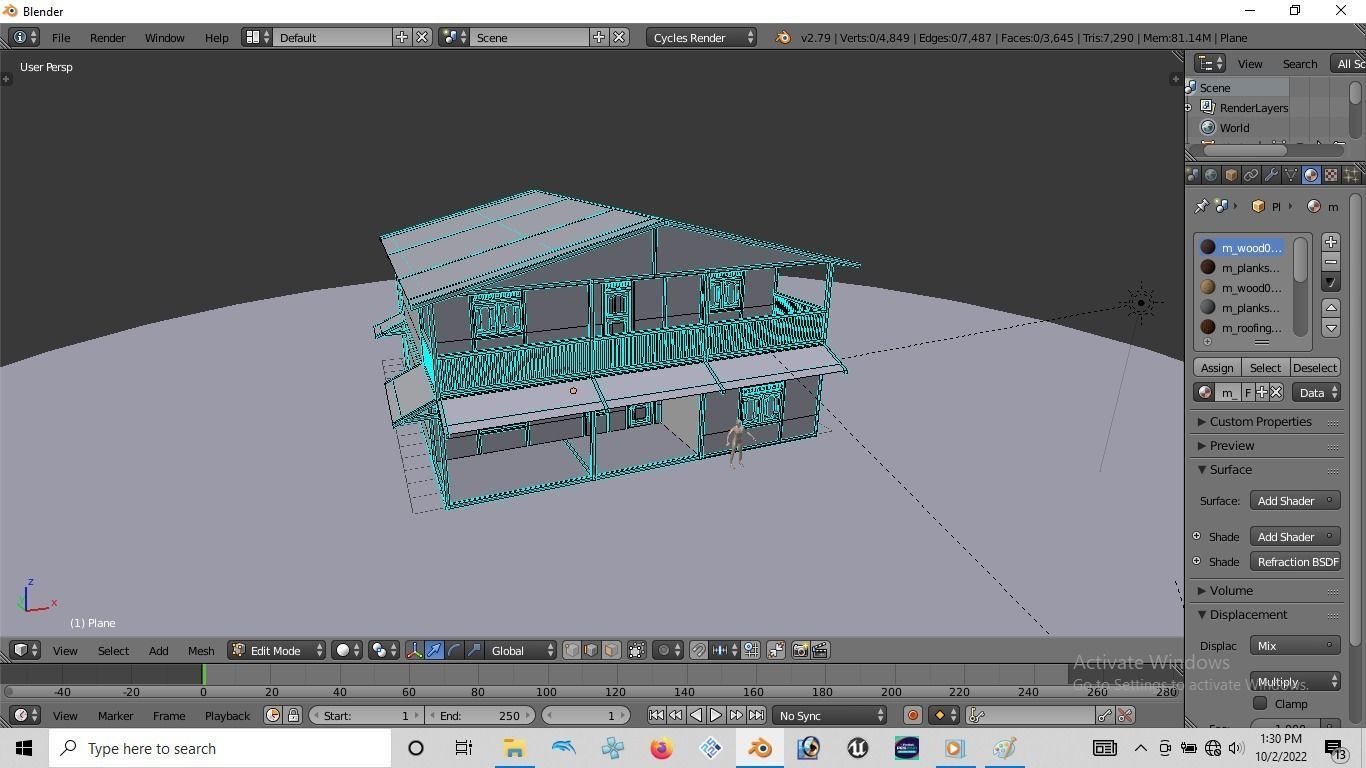The image size is (1366, 768).
Task: Open the Edit Mode dropdown
Action: click(x=277, y=651)
